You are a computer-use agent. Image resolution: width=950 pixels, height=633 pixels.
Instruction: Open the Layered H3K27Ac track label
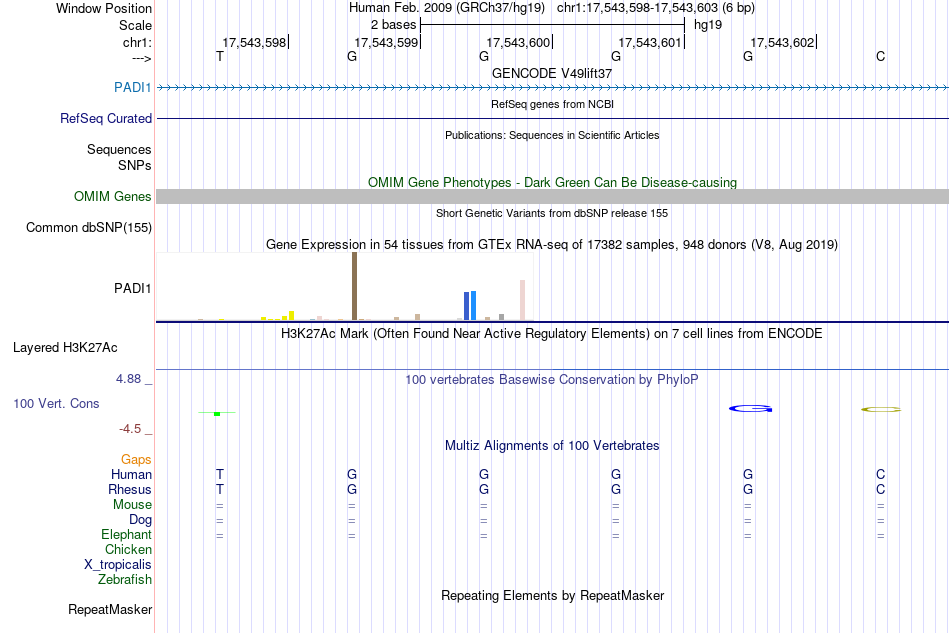pyautogui.click(x=65, y=348)
